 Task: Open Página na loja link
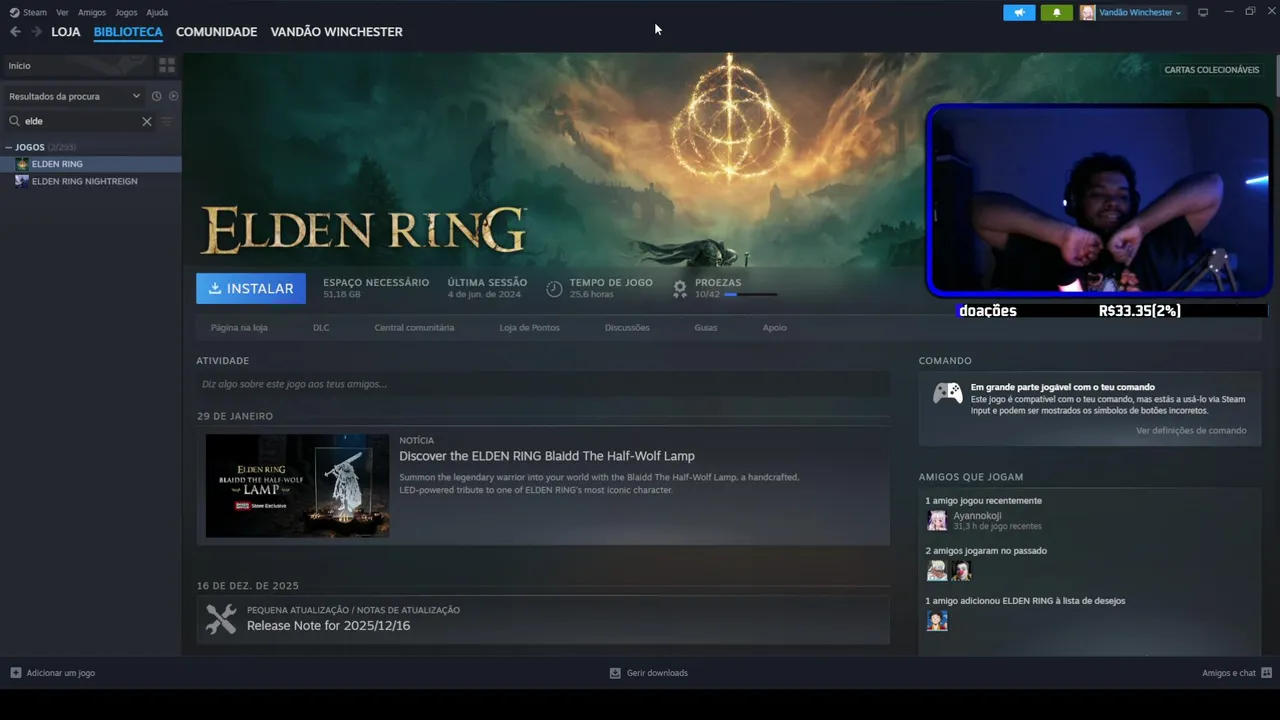click(239, 328)
